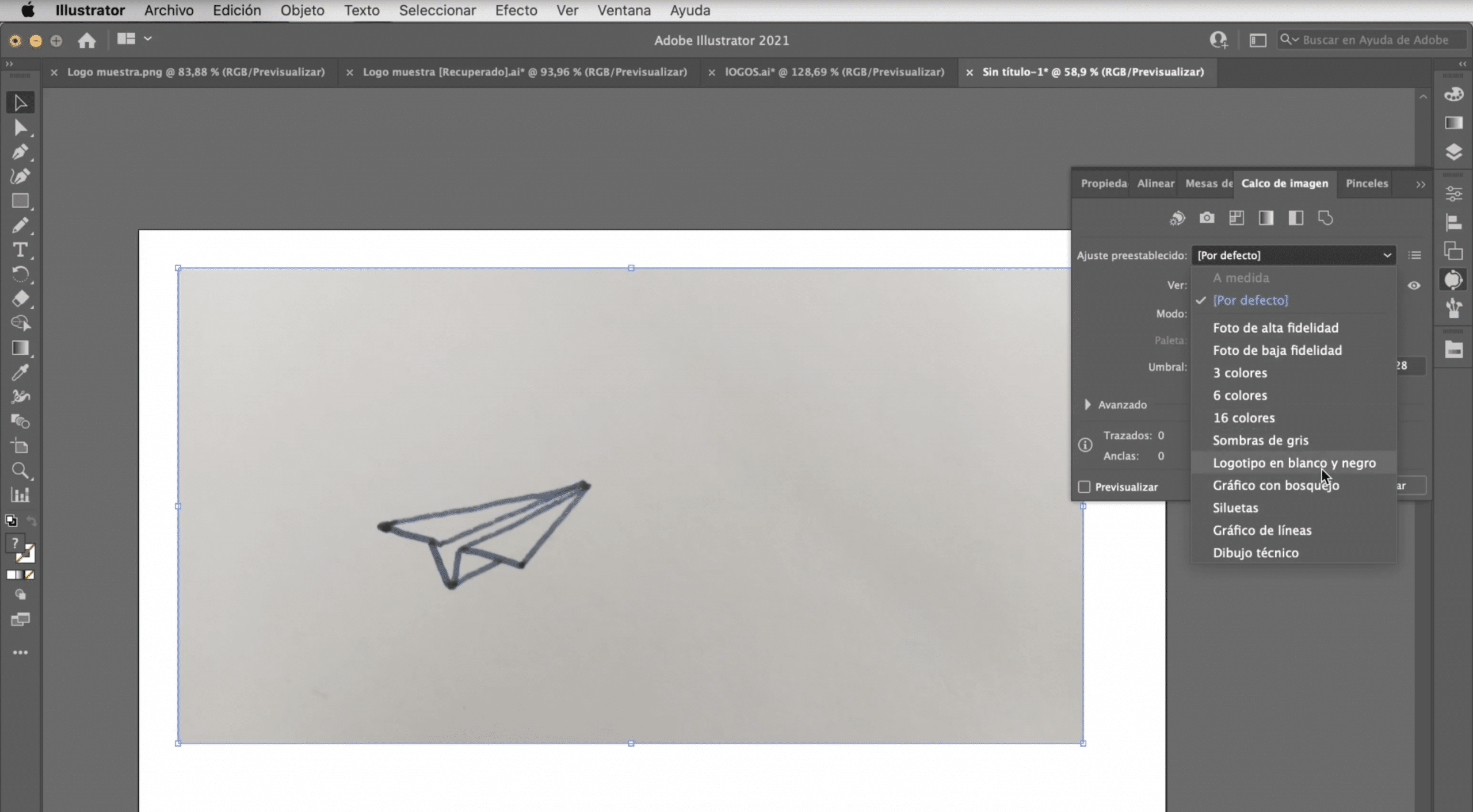Image resolution: width=1473 pixels, height=812 pixels.
Task: Select the Artboard tool
Action: (20, 446)
